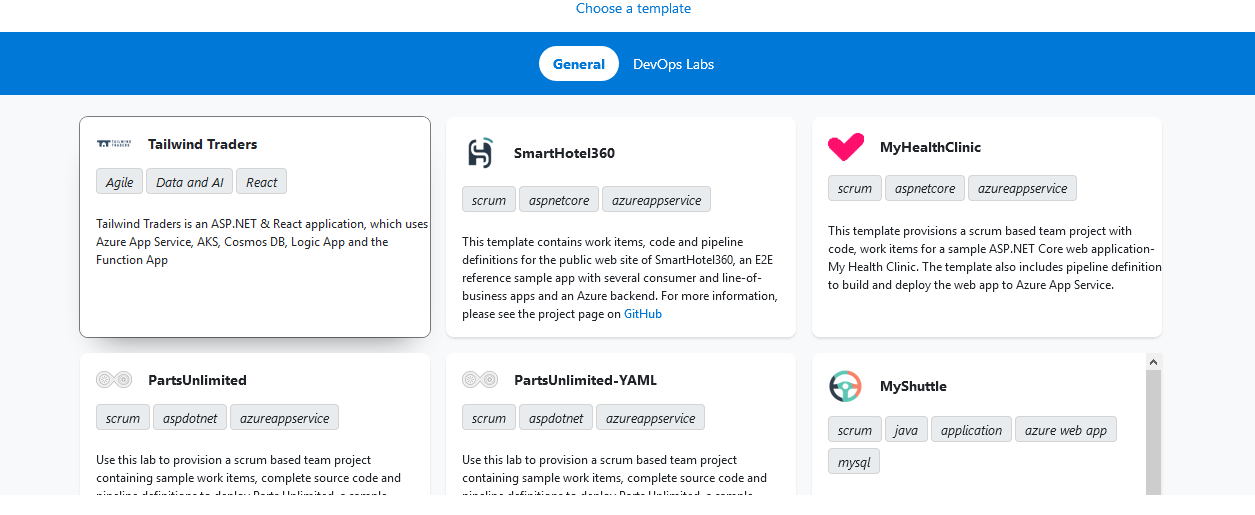Switch to the General tab
Viewport: 1255px width, 515px height.
(579, 64)
